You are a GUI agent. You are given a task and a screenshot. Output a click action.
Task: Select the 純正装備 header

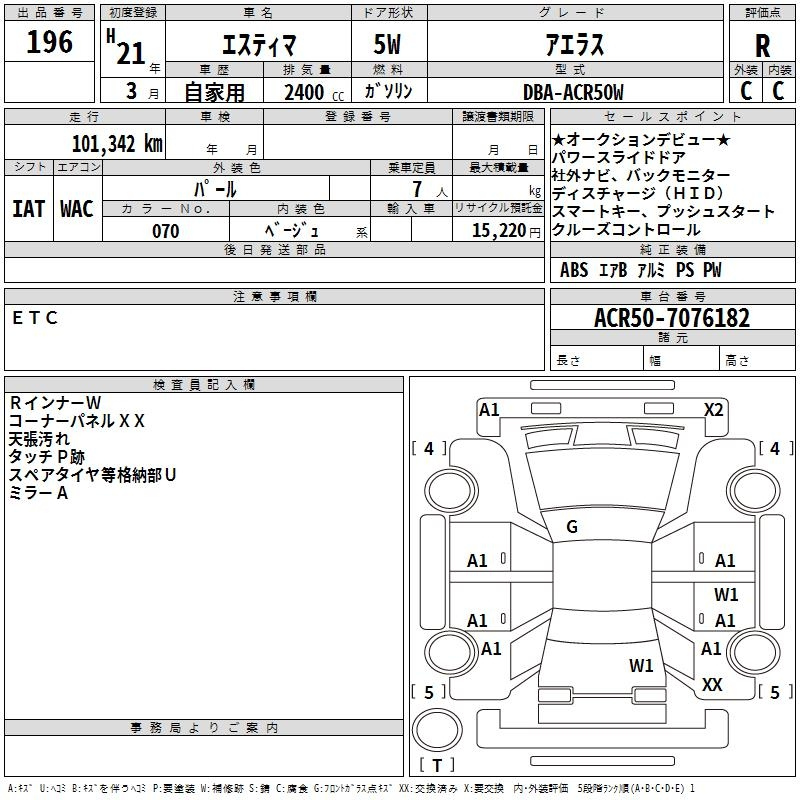672,249
